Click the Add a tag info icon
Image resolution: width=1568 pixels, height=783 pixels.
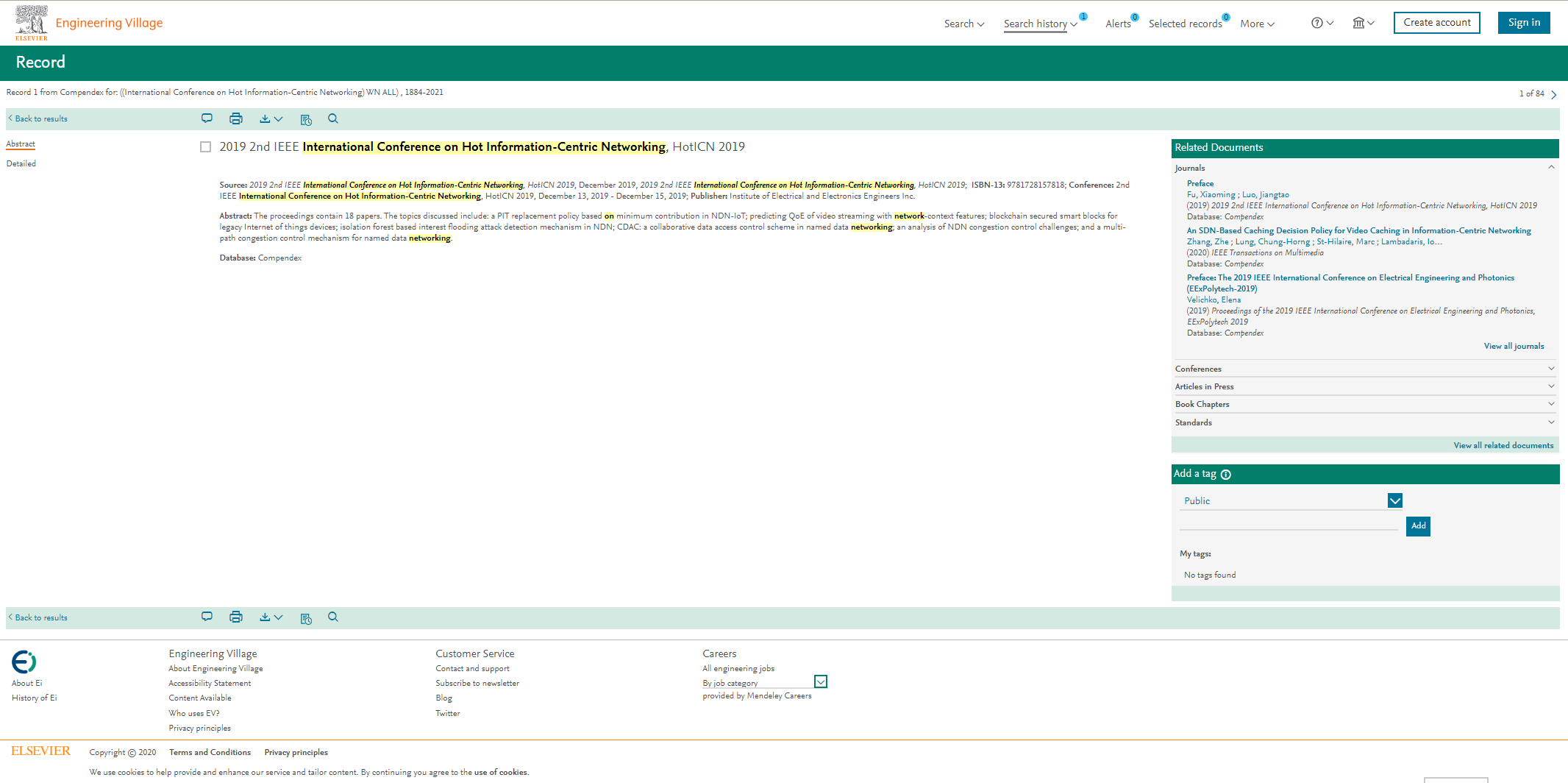point(1226,475)
